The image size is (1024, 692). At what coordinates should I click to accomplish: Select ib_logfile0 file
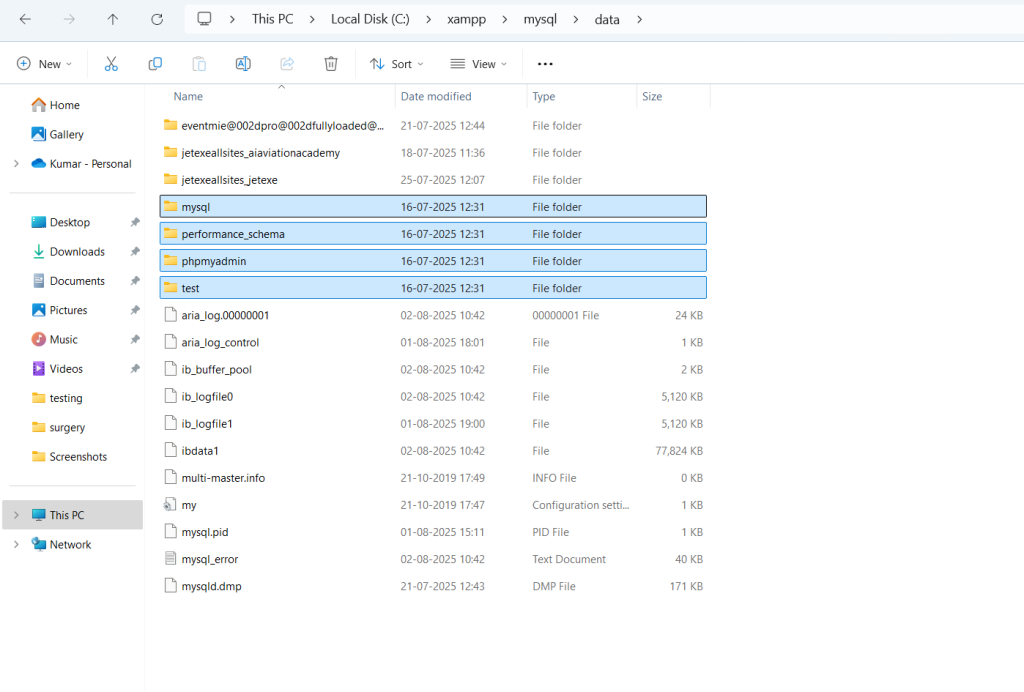[x=433, y=397]
